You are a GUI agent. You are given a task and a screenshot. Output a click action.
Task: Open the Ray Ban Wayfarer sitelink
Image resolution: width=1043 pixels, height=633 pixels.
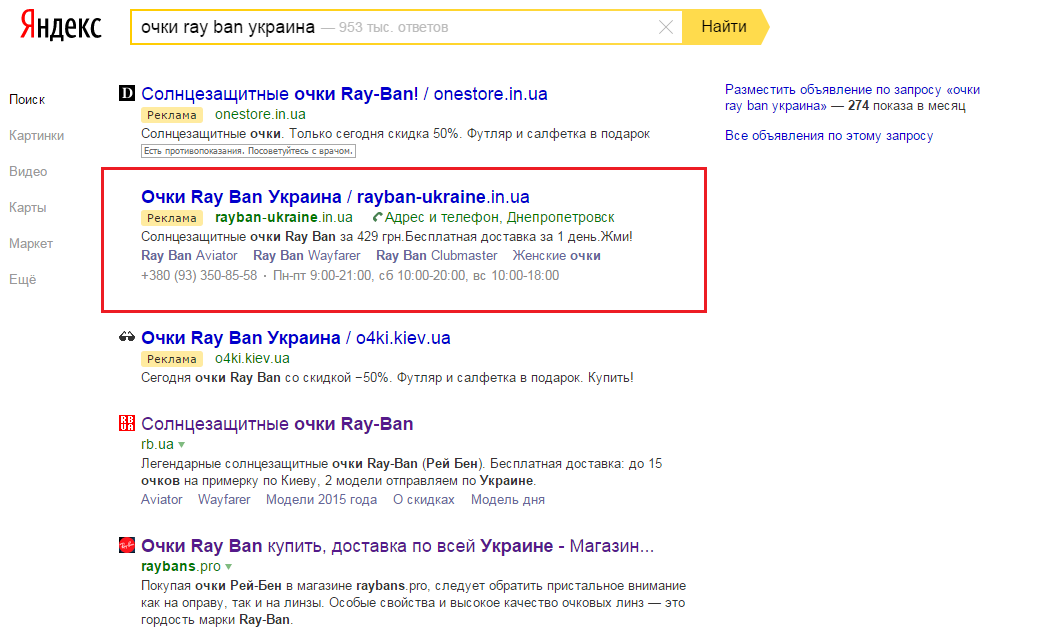click(x=307, y=256)
